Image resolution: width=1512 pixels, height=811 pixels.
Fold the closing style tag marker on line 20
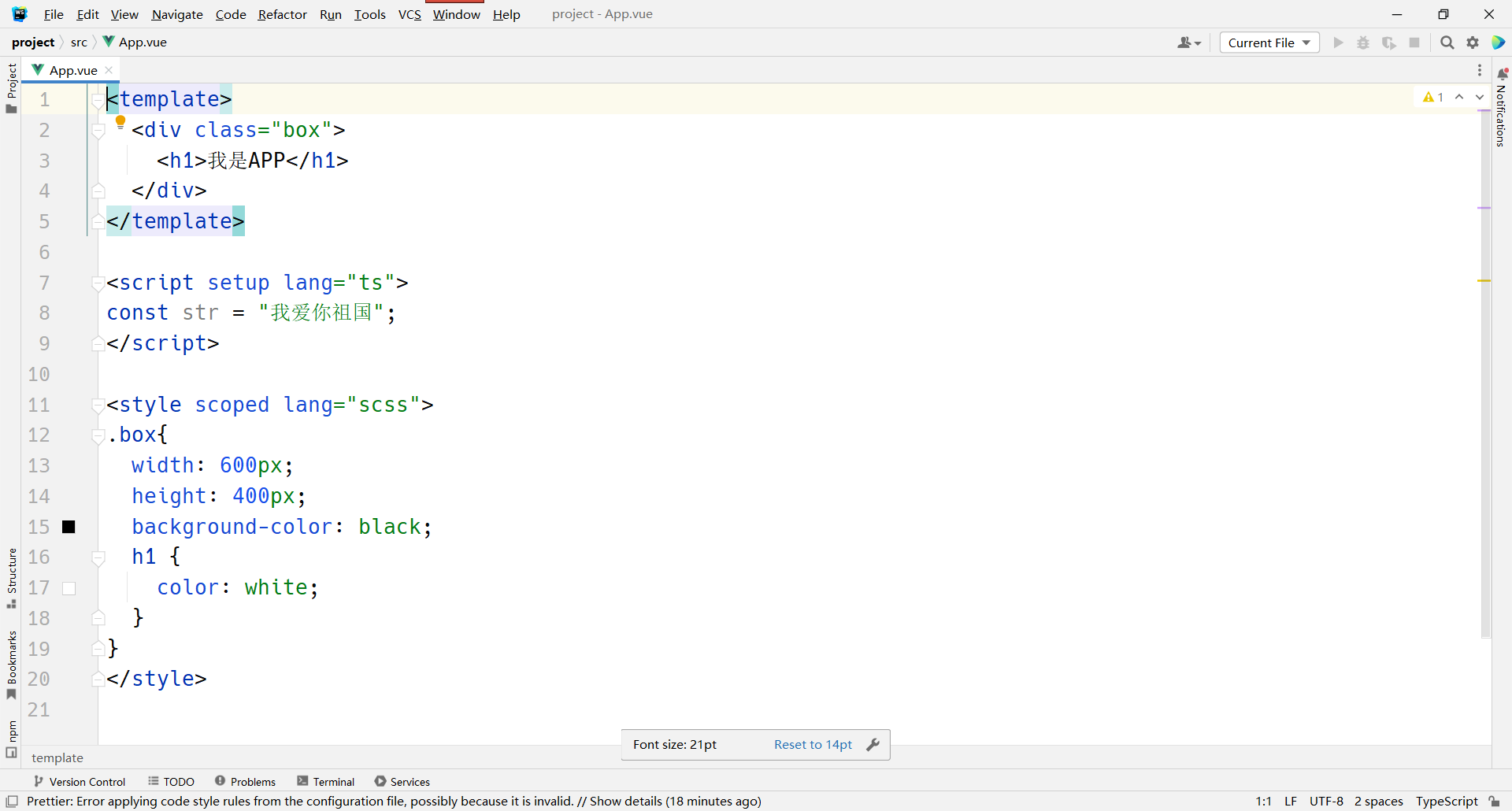98,680
